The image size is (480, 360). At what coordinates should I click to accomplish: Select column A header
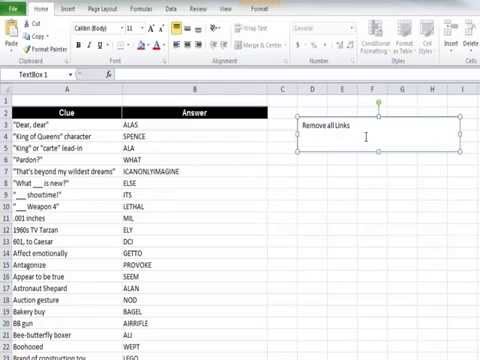67,89
